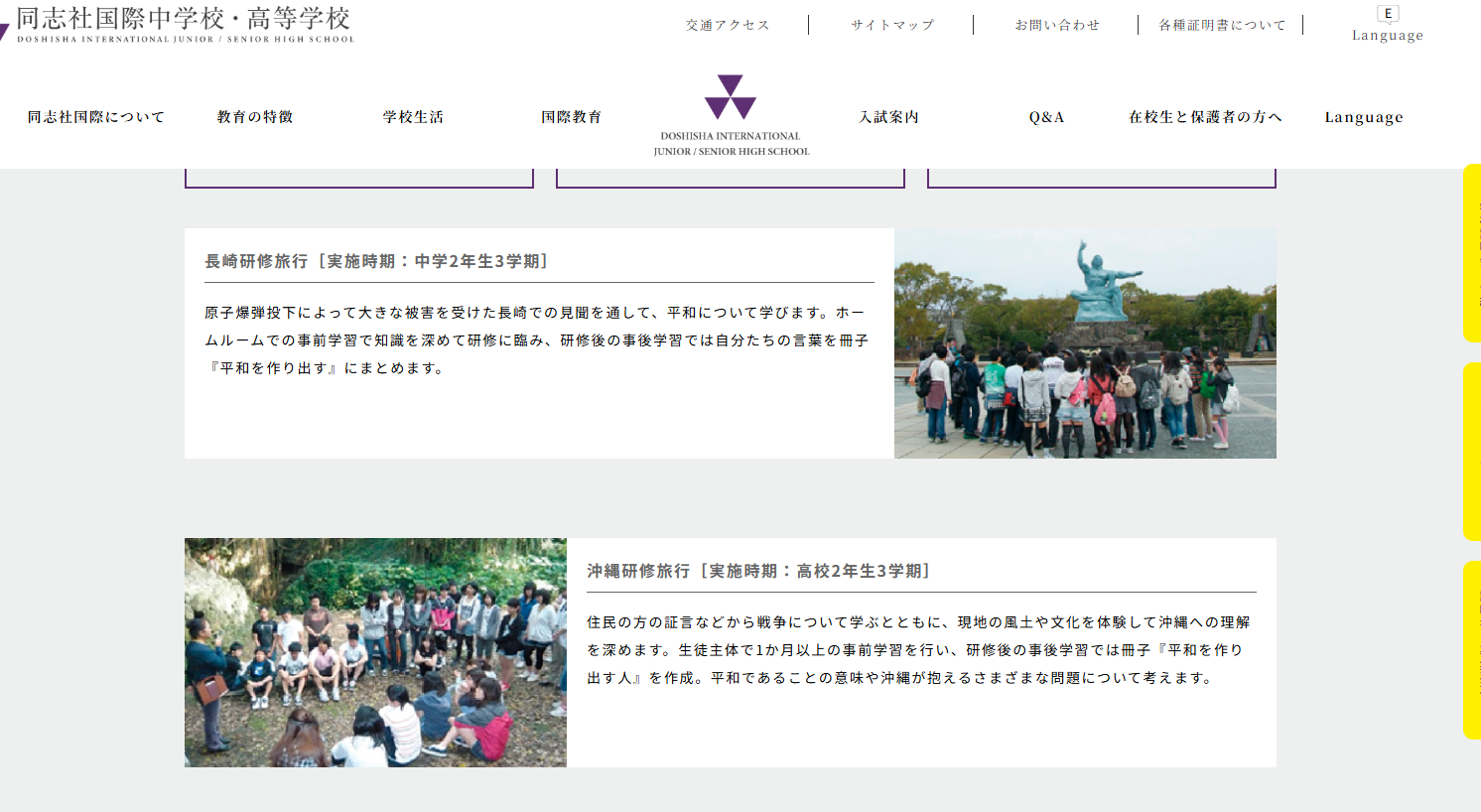This screenshot has height=812, width=1481.
Task: Click the bottom yellow side tab
Action: 1471,650
